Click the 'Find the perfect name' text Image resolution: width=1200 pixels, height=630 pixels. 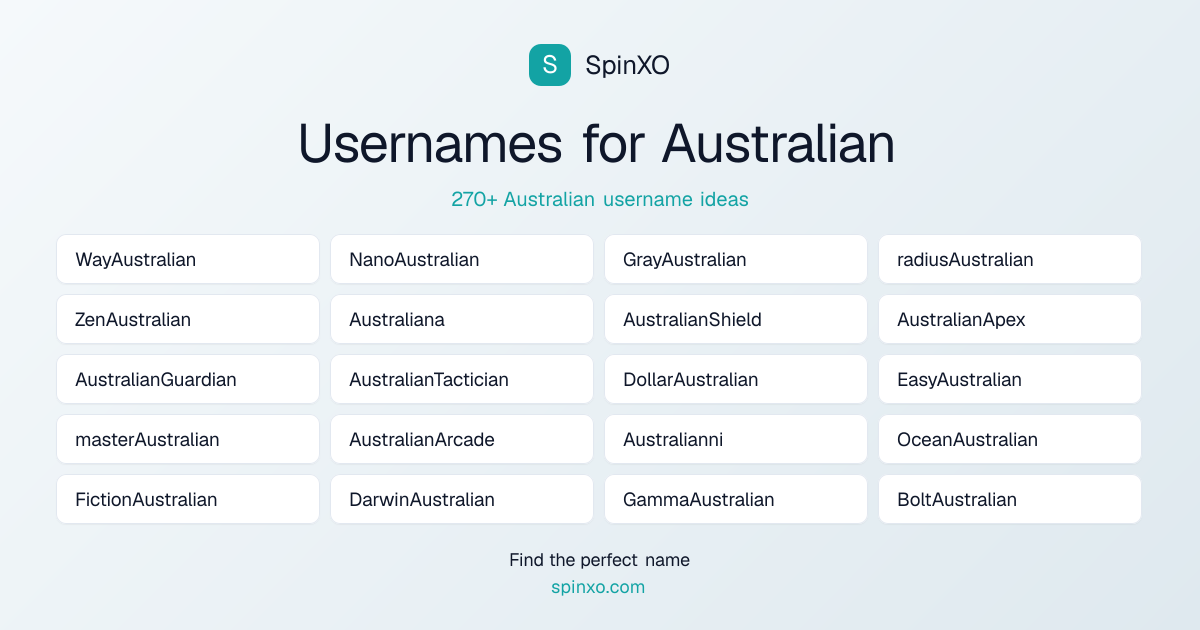599,560
